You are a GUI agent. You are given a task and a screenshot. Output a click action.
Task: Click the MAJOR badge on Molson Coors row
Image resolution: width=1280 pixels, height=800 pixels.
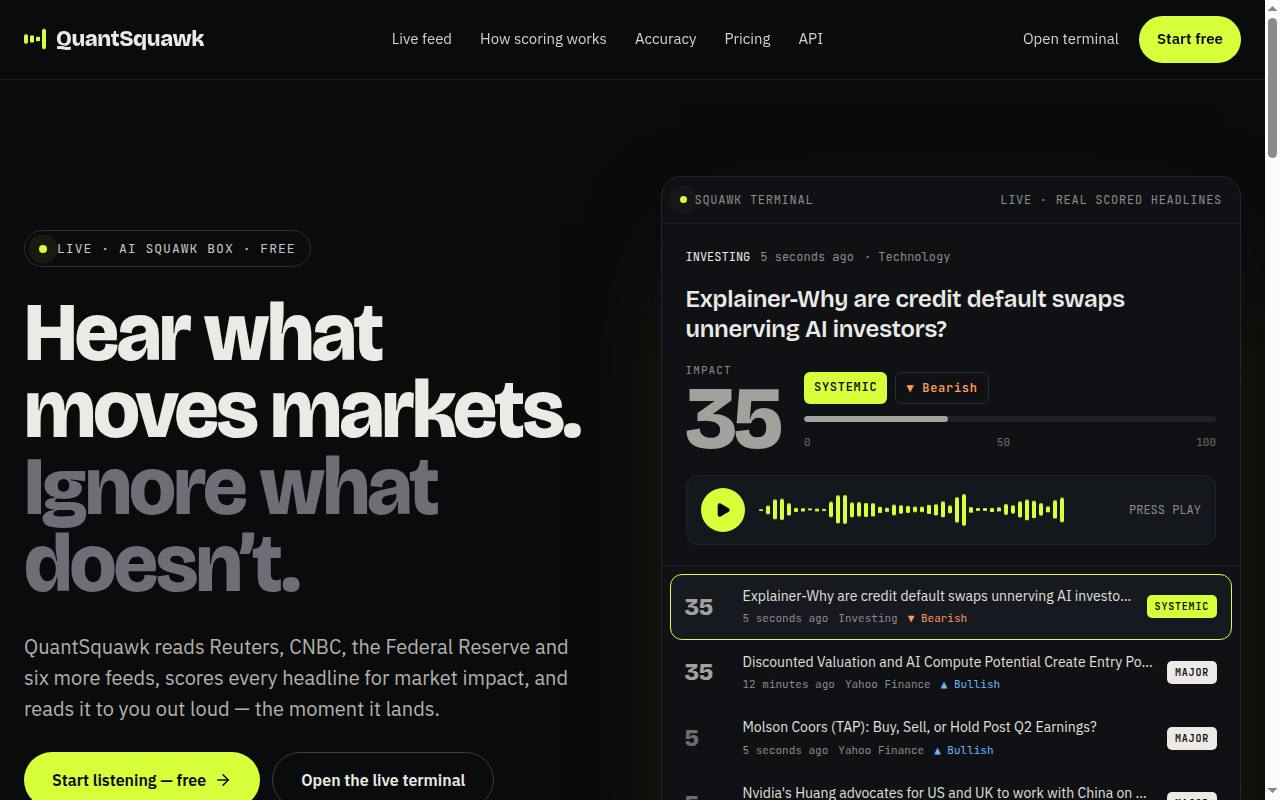[1192, 738]
